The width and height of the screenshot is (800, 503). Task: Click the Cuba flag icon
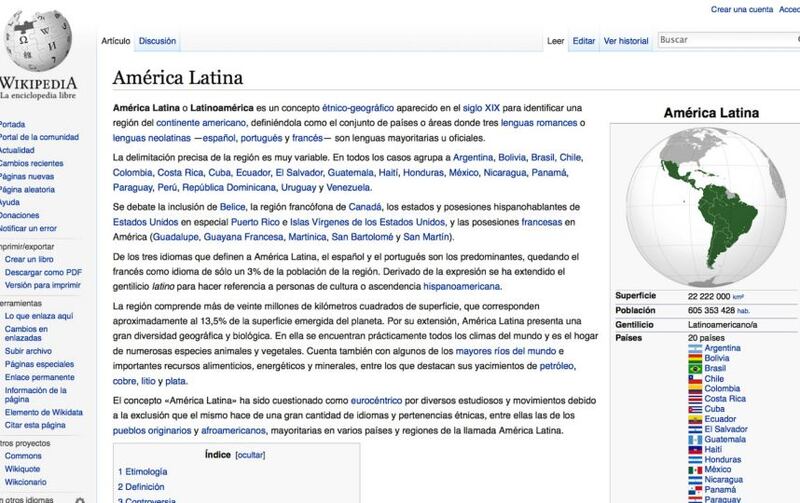694,409
